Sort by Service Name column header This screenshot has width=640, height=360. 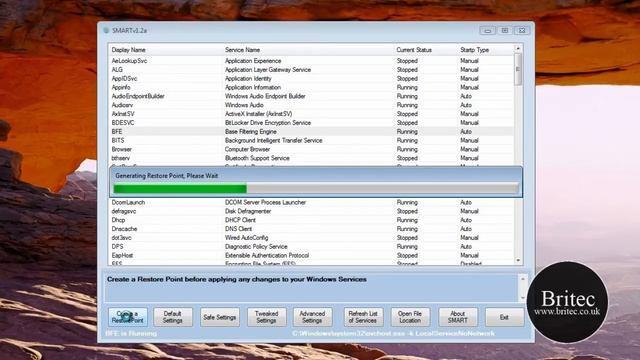(308, 50)
